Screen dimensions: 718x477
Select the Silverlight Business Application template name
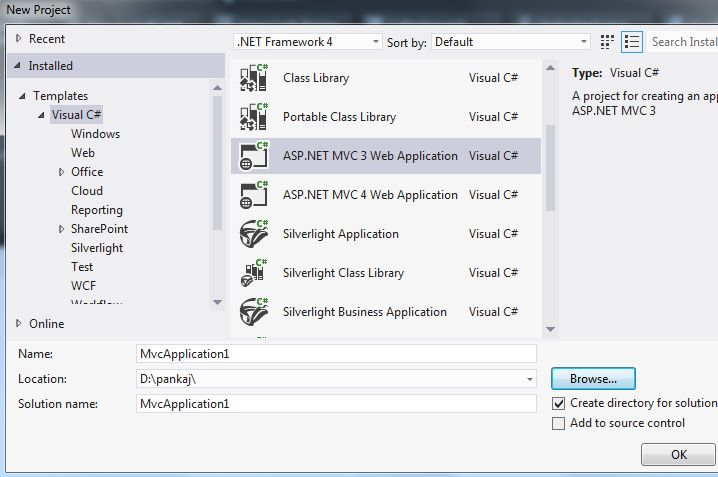364,312
